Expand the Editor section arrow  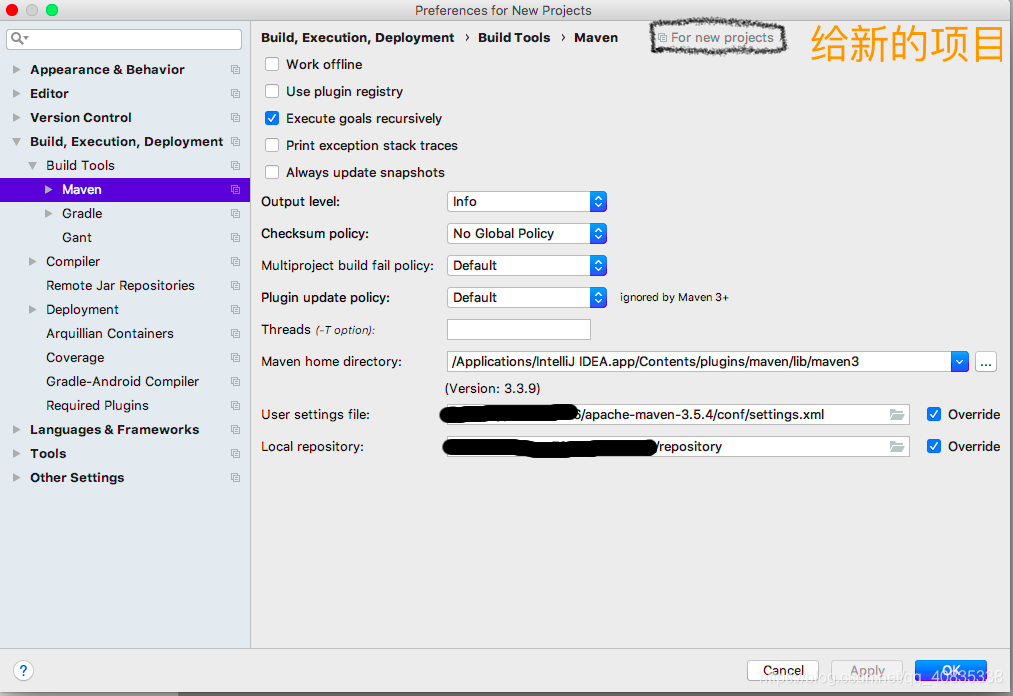(17, 93)
